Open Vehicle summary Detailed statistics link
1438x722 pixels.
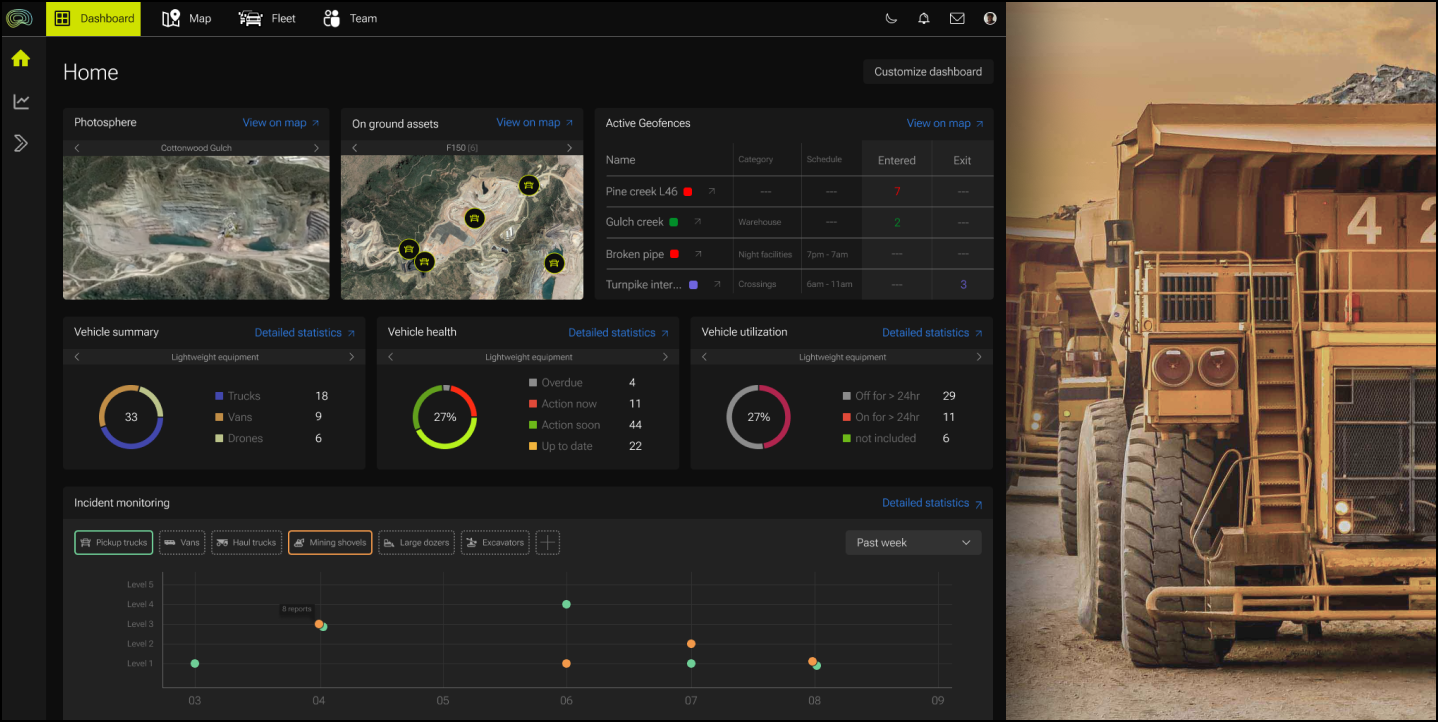[x=304, y=333]
